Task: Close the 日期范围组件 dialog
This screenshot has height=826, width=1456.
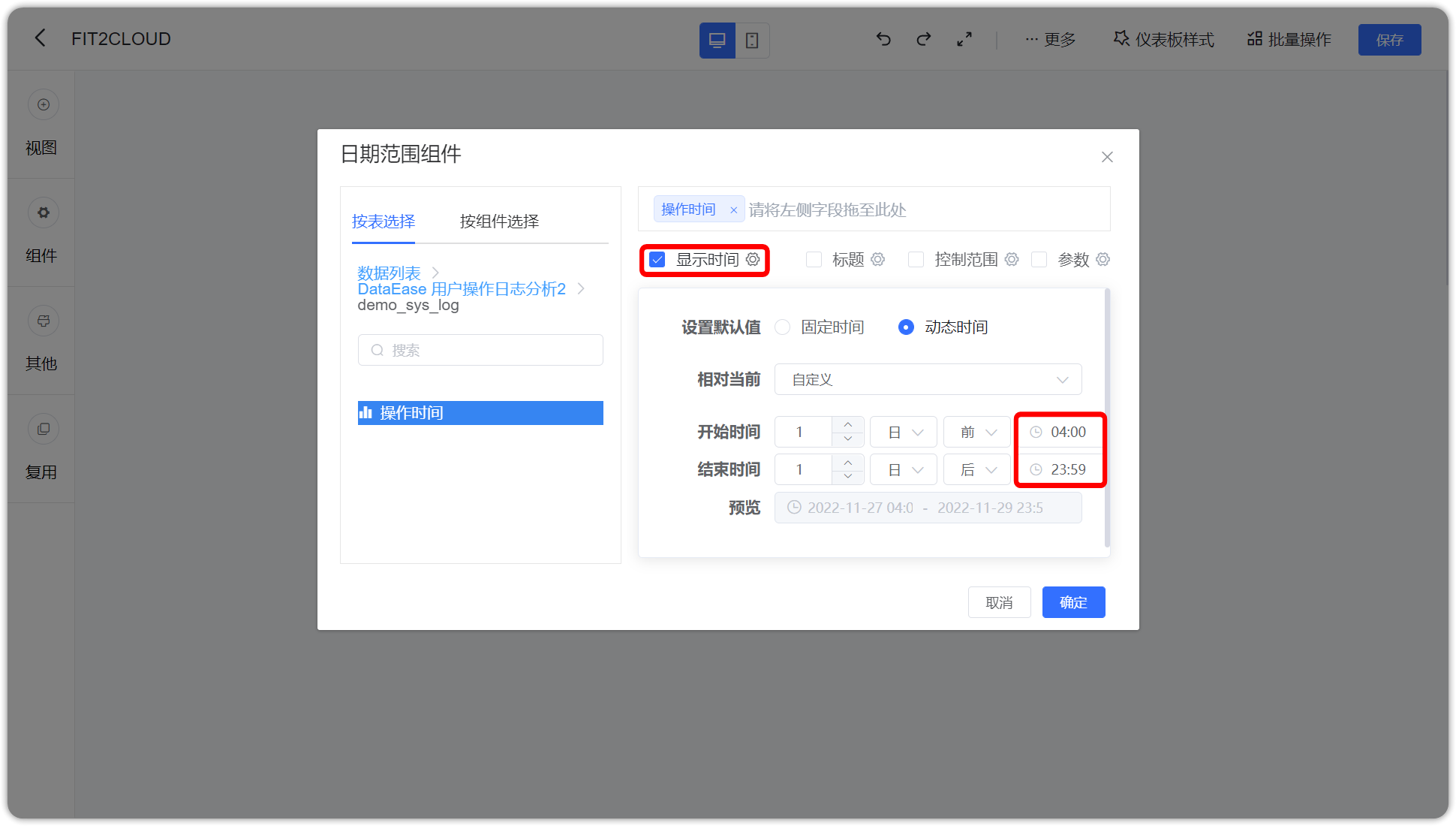Action: 1107,157
